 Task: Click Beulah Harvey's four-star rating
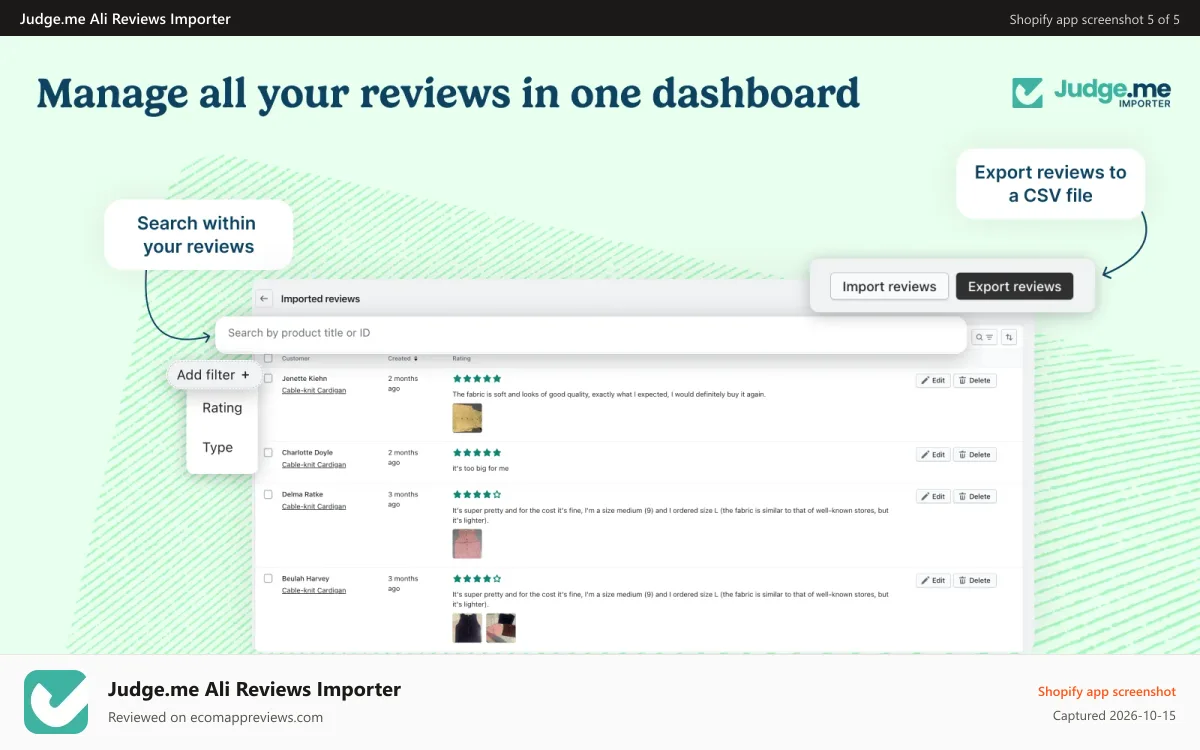point(477,579)
